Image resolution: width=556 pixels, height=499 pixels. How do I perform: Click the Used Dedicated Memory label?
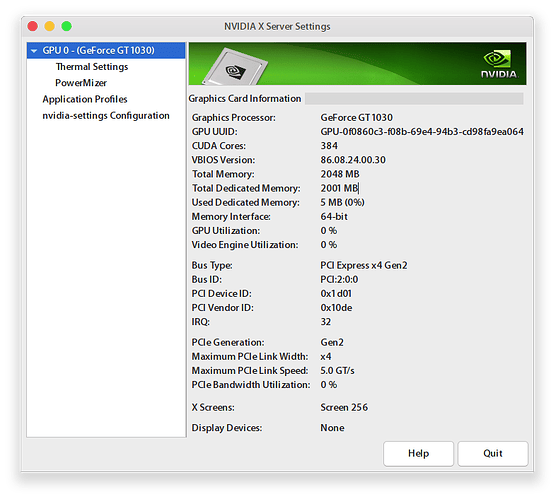point(245,202)
